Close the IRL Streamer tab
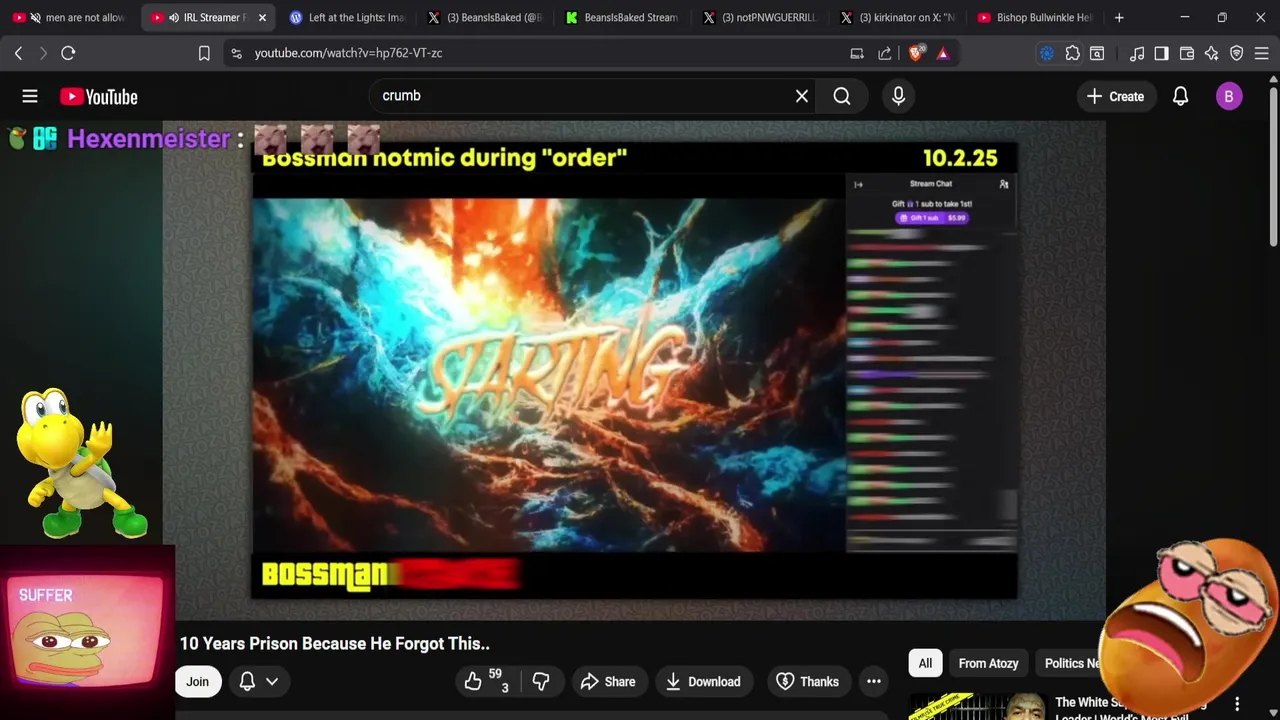The height and width of the screenshot is (720, 1280). click(262, 17)
